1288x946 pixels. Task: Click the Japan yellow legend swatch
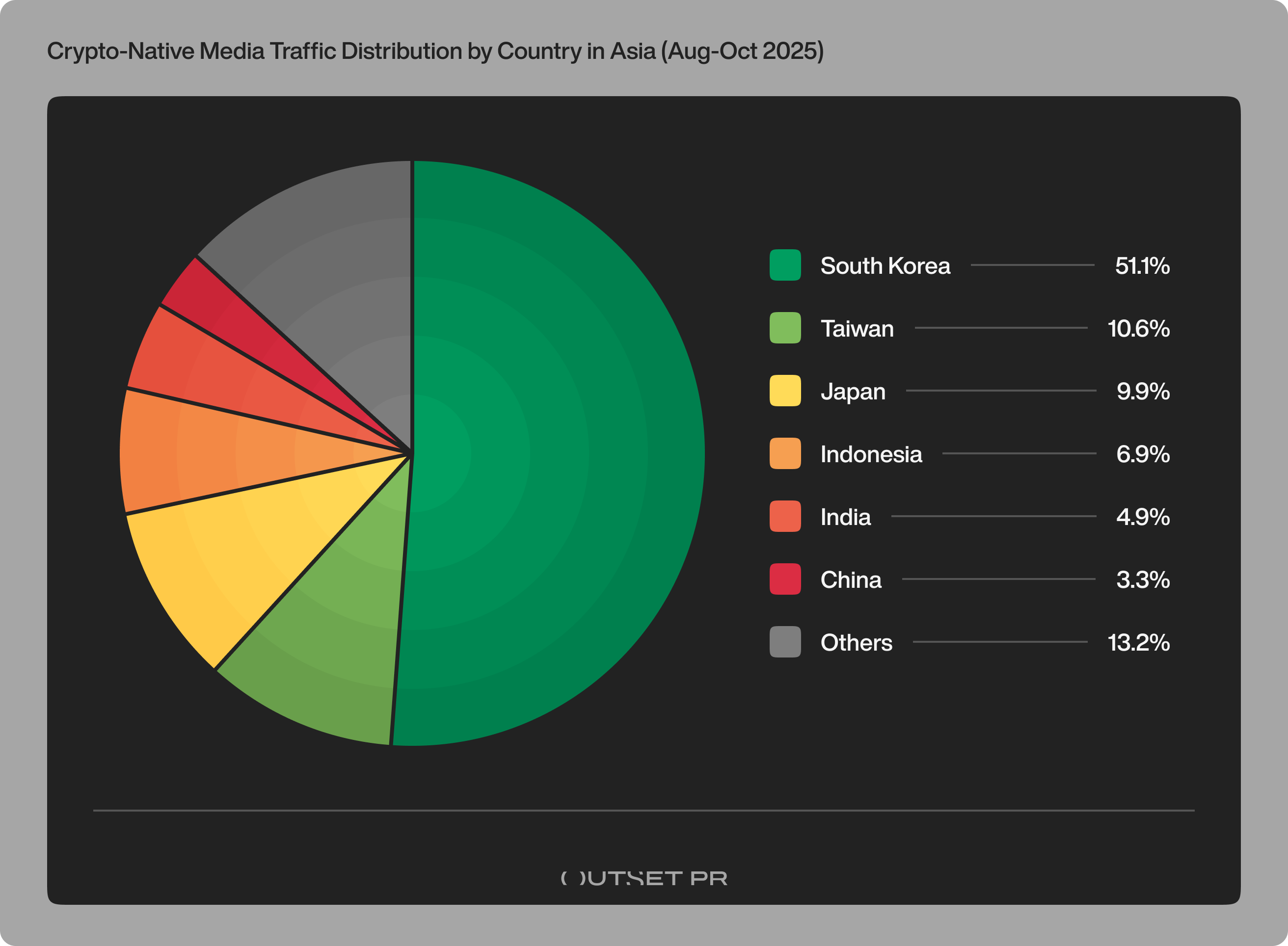point(784,391)
